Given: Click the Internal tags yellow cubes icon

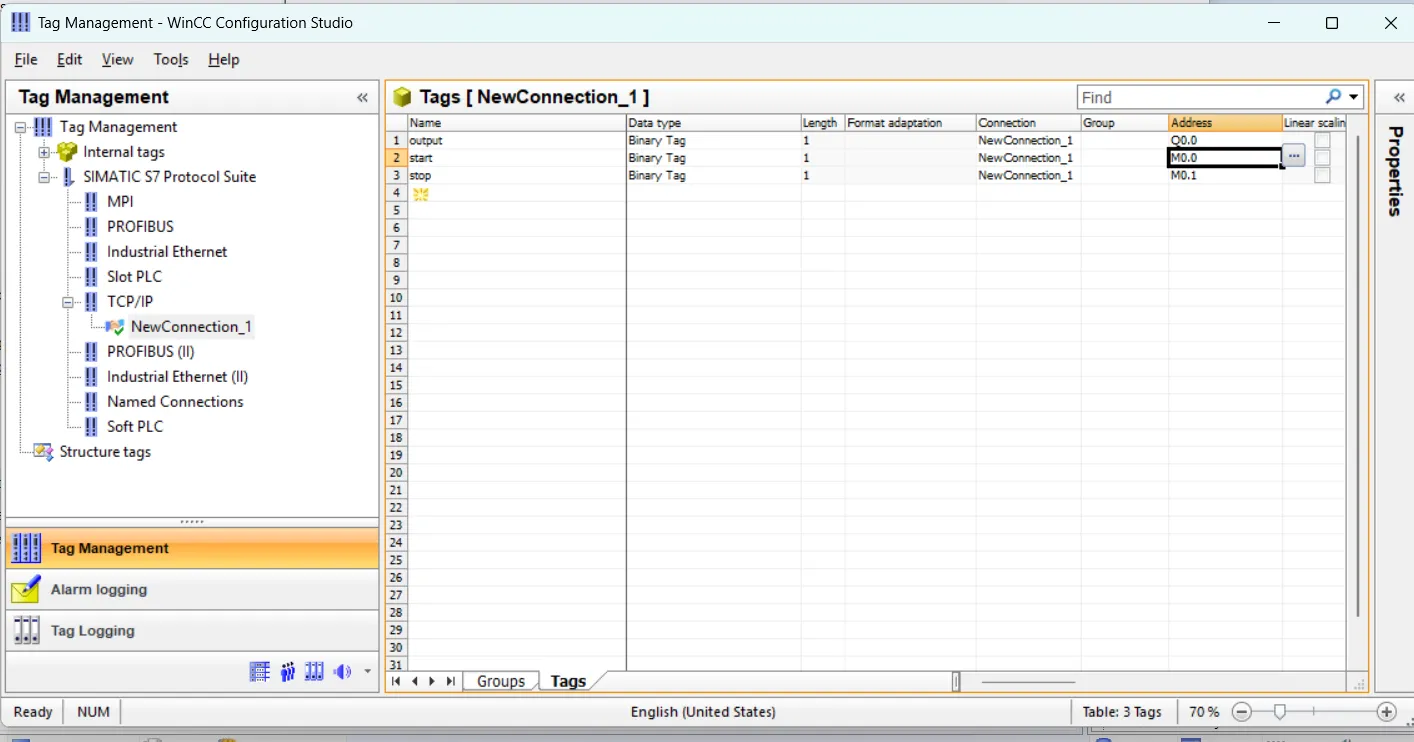Looking at the screenshot, I should click(x=67, y=152).
